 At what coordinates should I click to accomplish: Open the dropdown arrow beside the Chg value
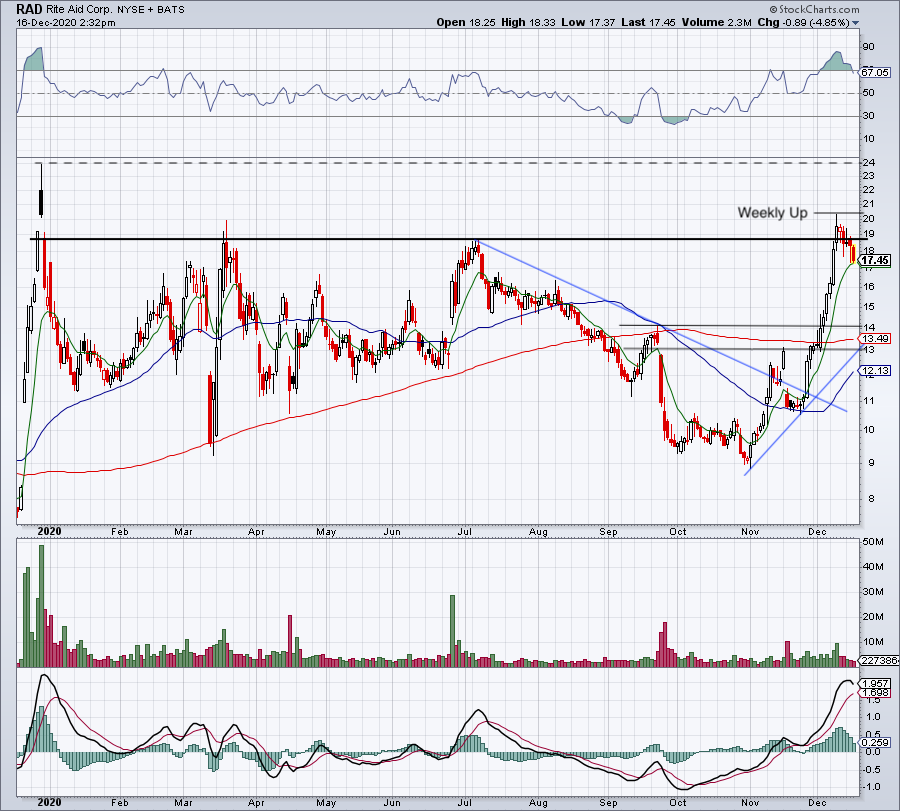(x=856, y=23)
